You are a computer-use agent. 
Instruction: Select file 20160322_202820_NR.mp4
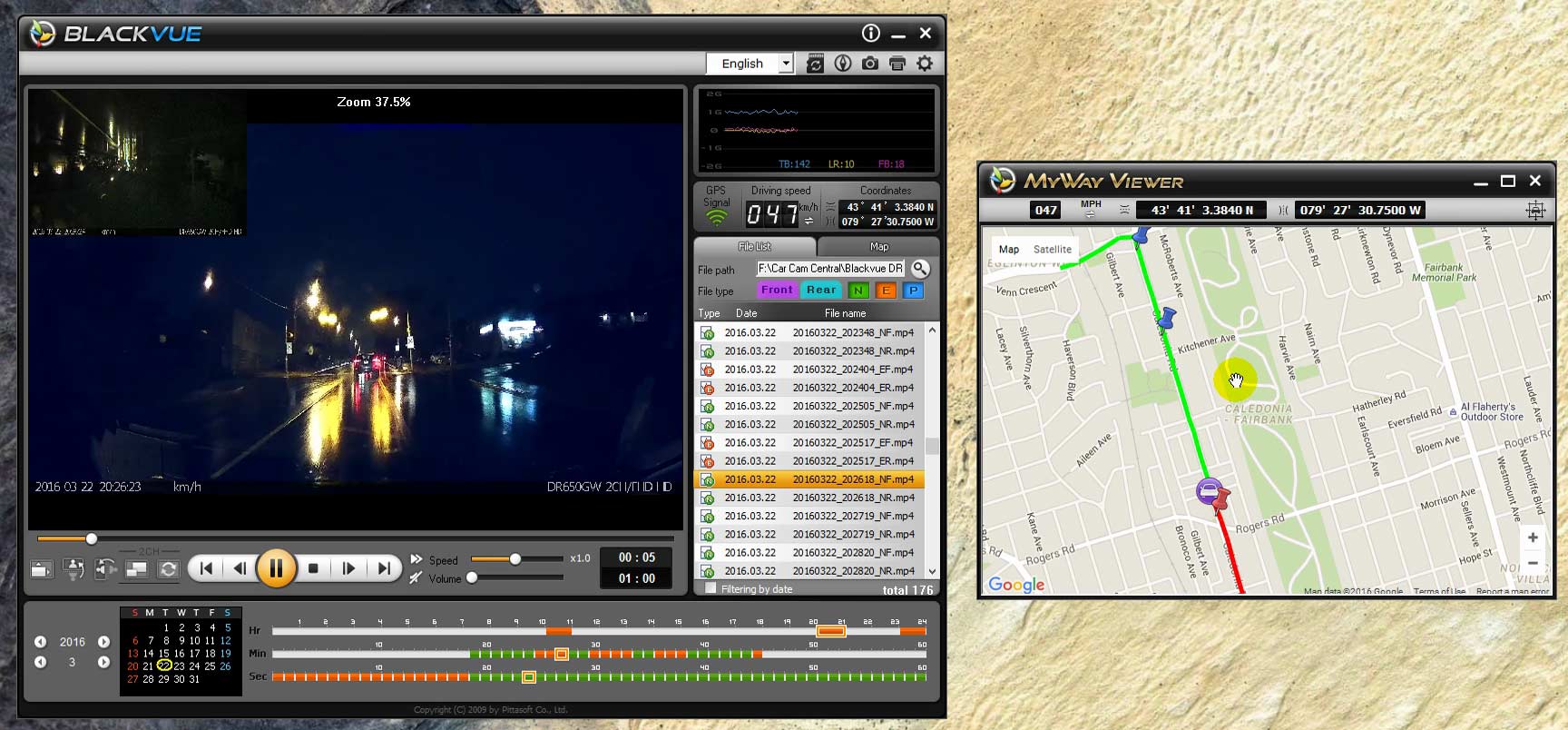click(x=808, y=571)
